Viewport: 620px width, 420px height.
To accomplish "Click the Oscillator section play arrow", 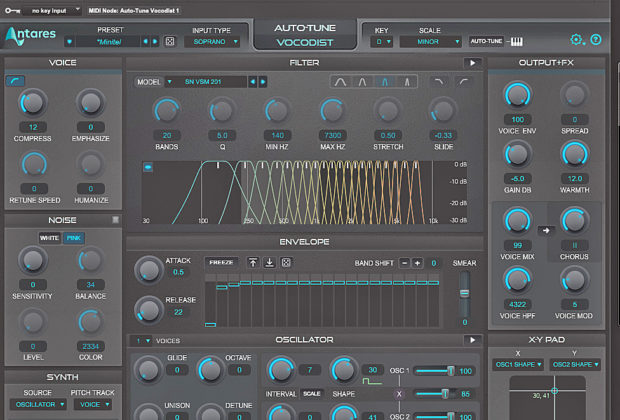I will 473,340.
